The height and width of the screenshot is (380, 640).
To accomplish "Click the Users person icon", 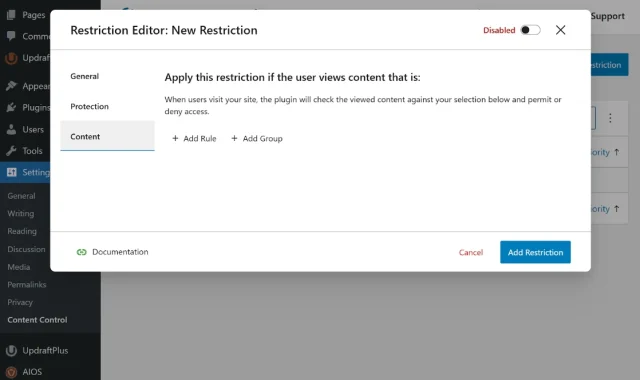I will (x=11, y=129).
